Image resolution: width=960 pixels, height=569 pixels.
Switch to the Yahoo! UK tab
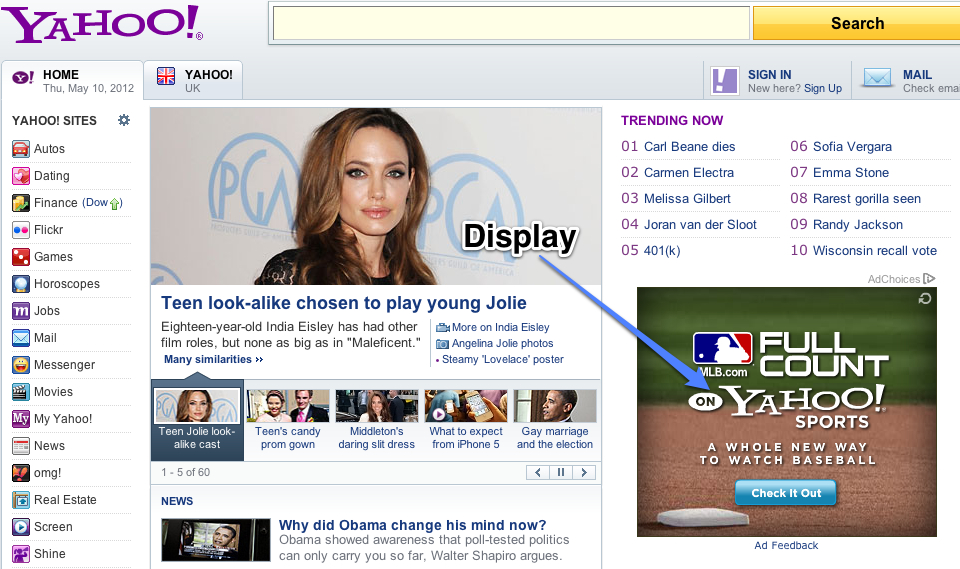193,80
